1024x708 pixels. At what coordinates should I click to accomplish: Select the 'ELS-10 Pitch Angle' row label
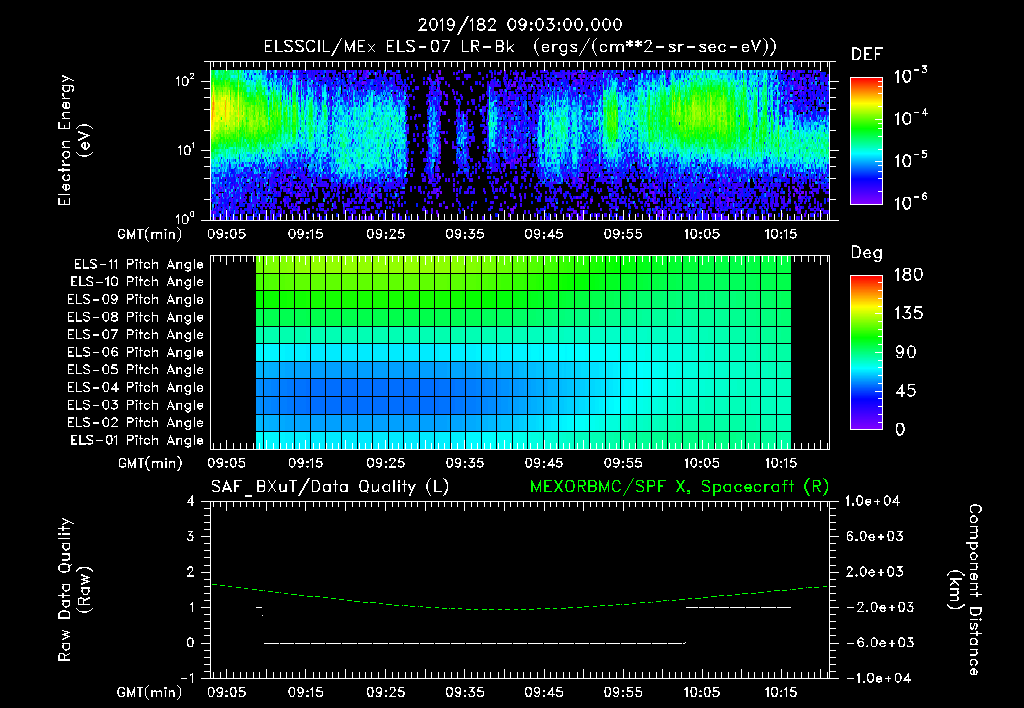(136, 282)
